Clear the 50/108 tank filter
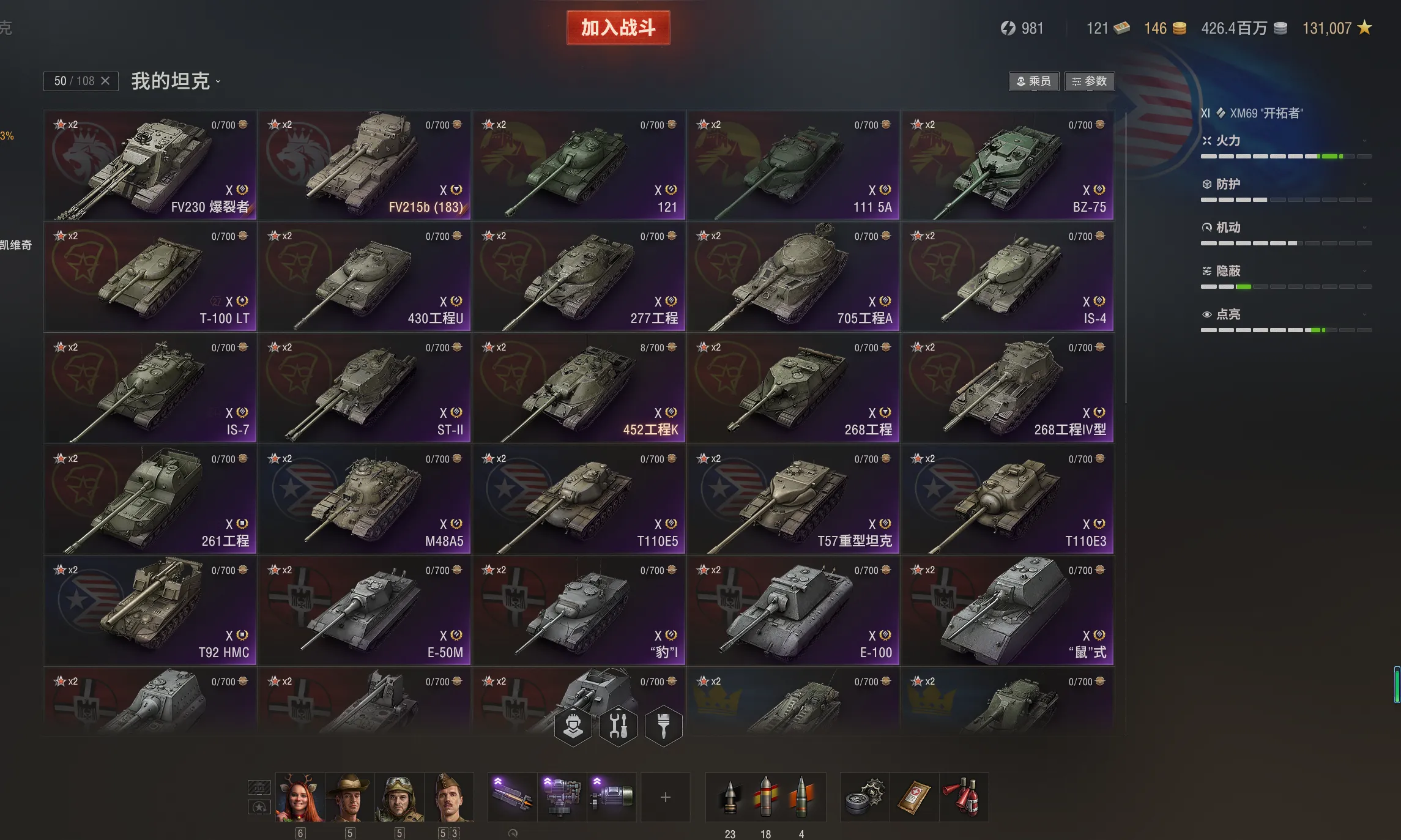The image size is (1401, 840). click(x=105, y=81)
